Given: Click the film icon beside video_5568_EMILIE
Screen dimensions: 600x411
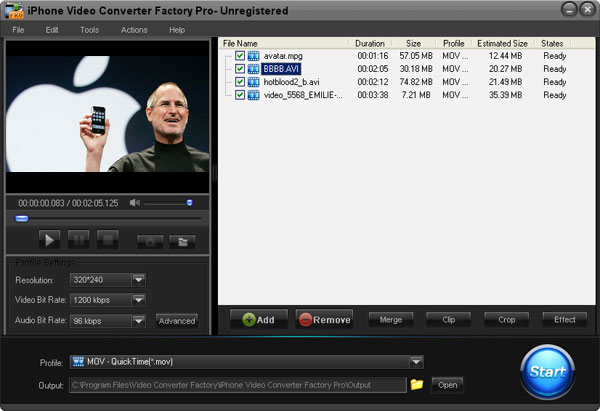Looking at the screenshot, I should [253, 95].
